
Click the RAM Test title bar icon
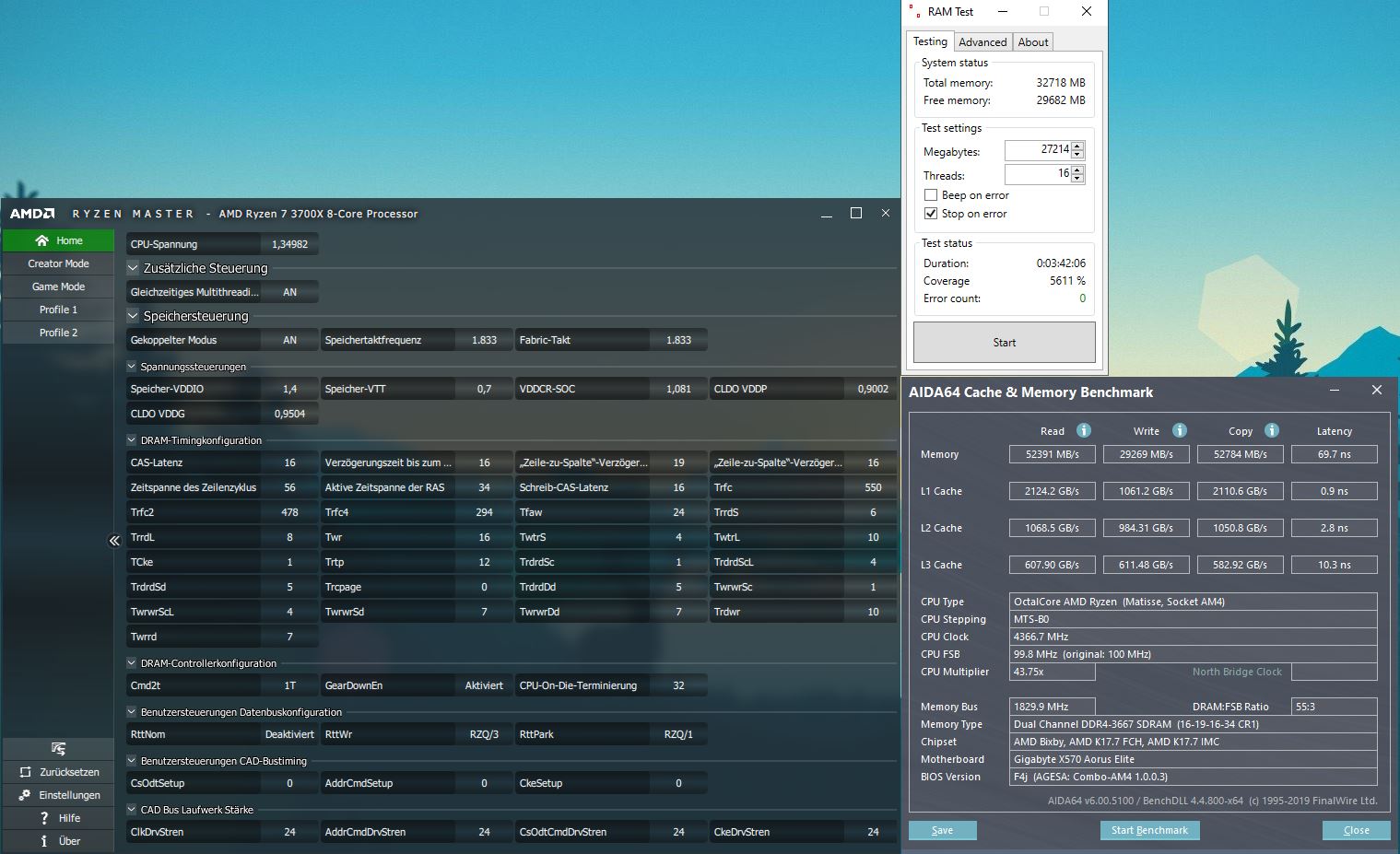pyautogui.click(x=914, y=11)
